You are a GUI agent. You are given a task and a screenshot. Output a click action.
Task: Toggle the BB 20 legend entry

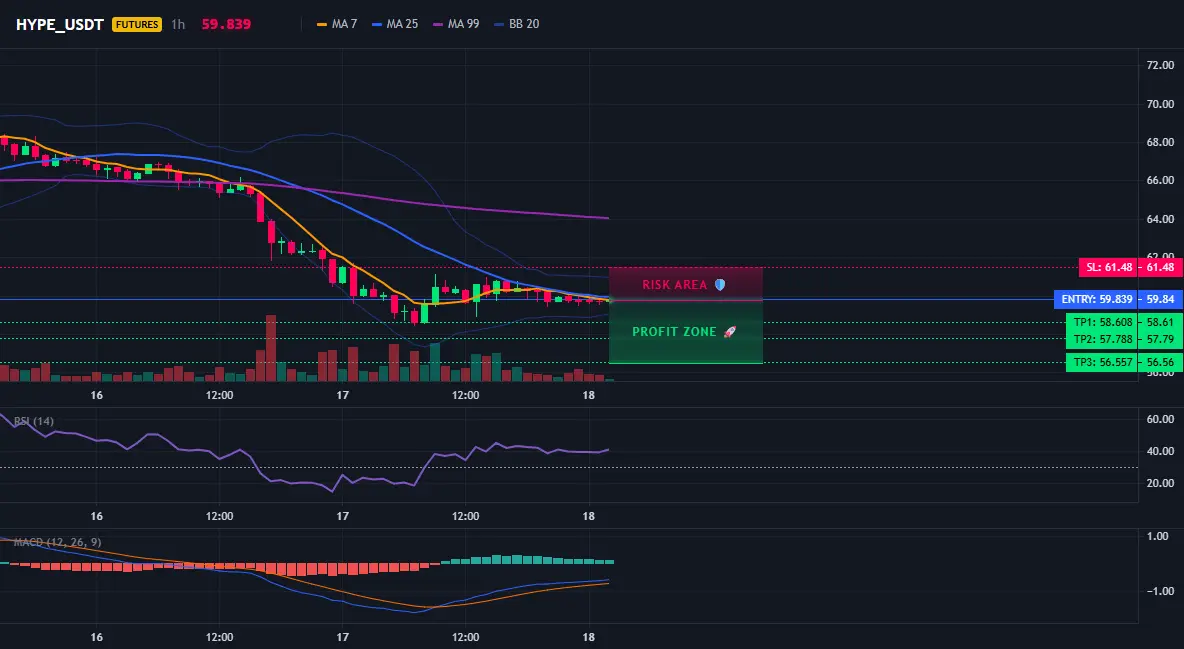tap(516, 24)
